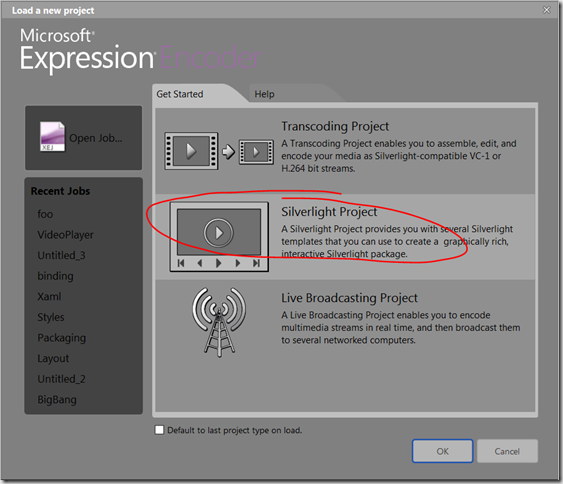The height and width of the screenshot is (484, 563).
Task: Open the XEJ job file icon
Action: tap(52, 136)
